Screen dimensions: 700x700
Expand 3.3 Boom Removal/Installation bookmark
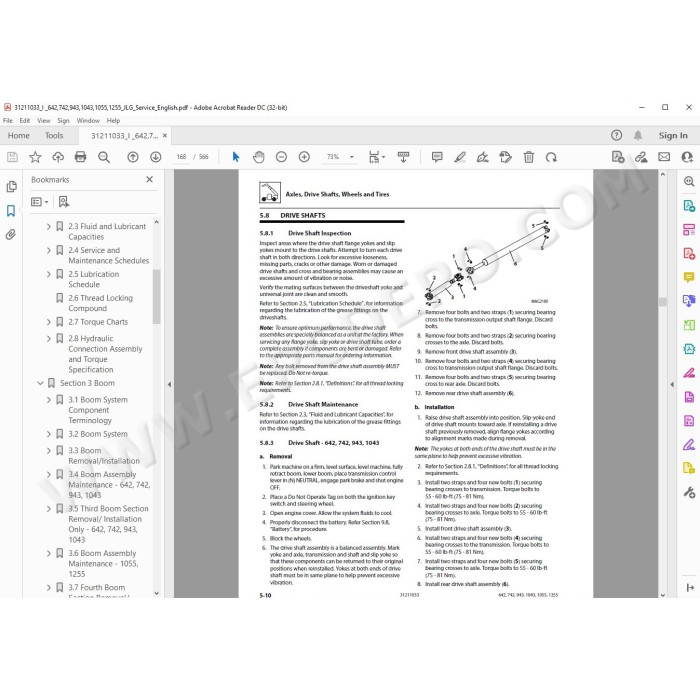tap(48, 450)
